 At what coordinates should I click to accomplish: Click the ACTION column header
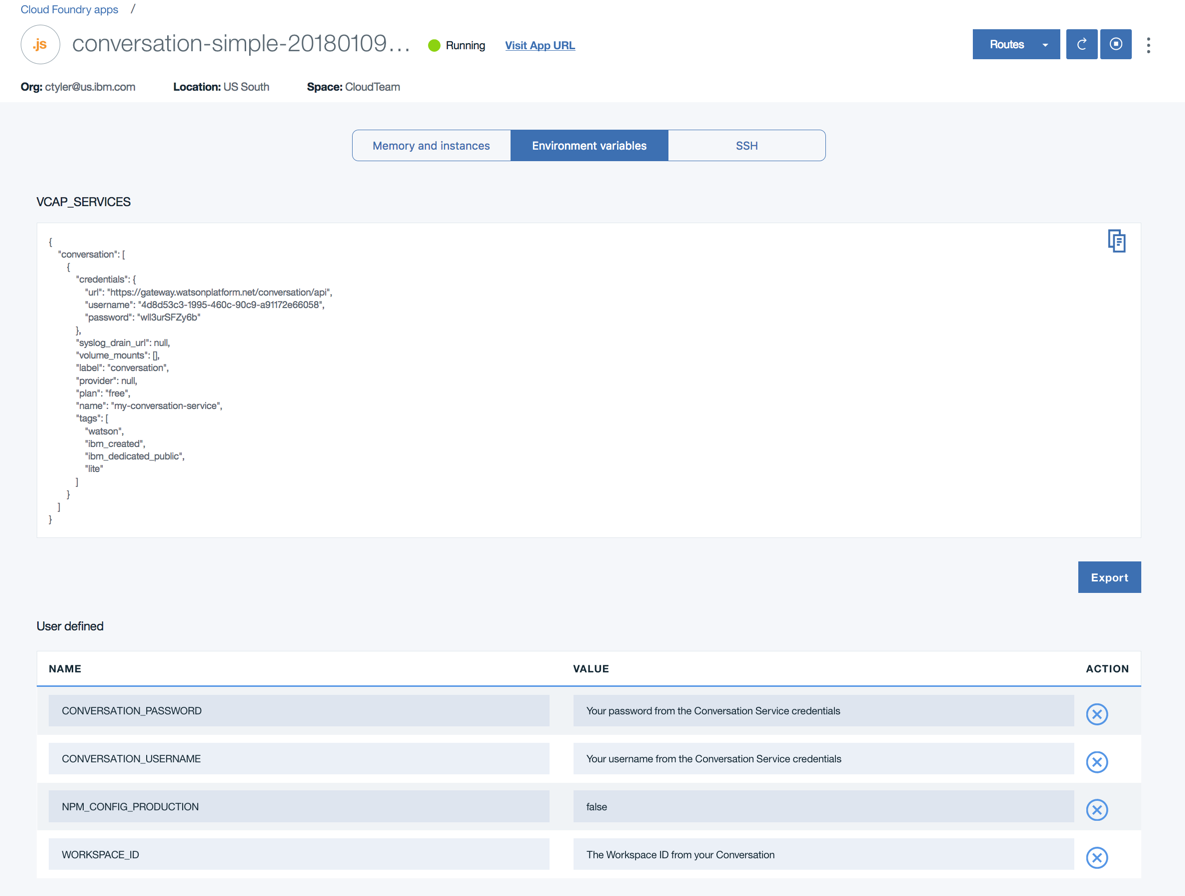[1107, 669]
